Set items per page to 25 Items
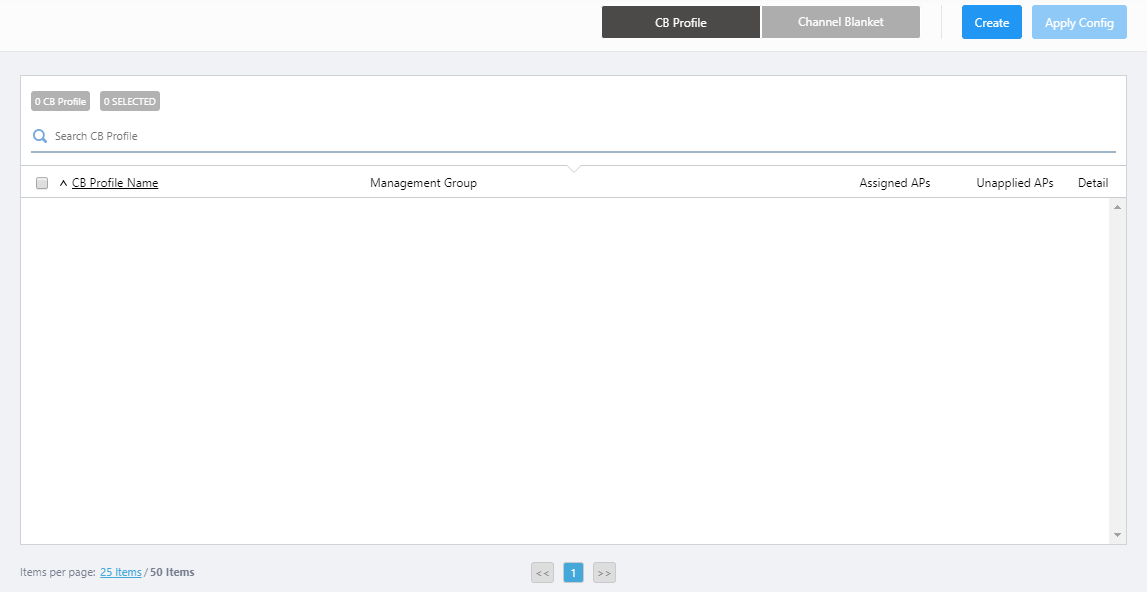Screen dimensions: 1147x592 point(120,572)
